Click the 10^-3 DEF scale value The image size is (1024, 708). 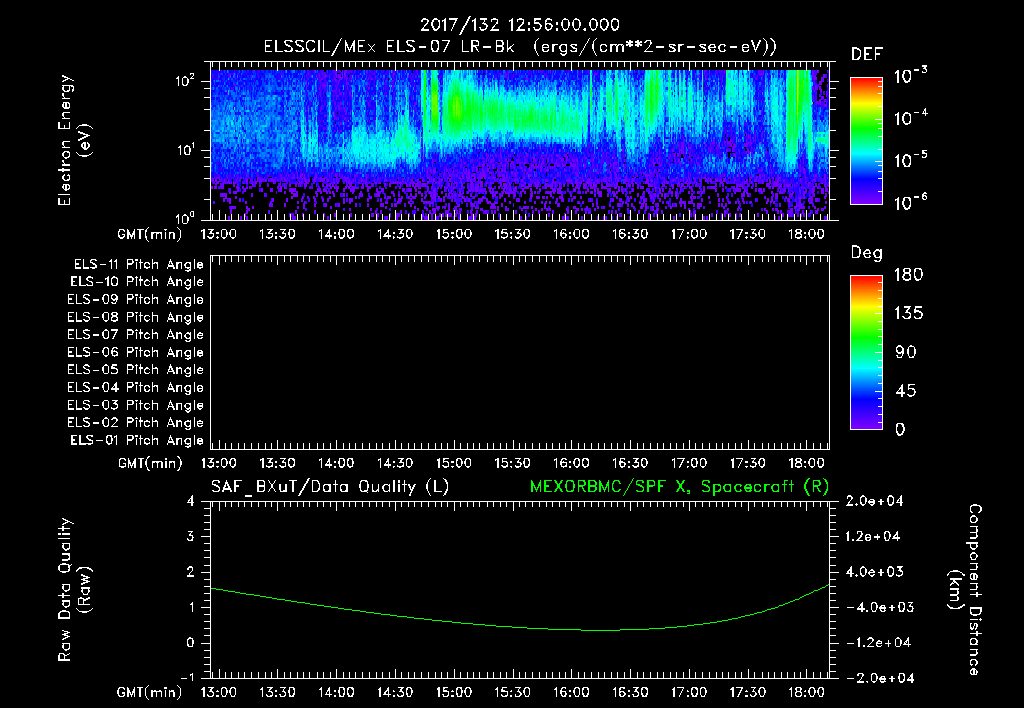(910, 76)
